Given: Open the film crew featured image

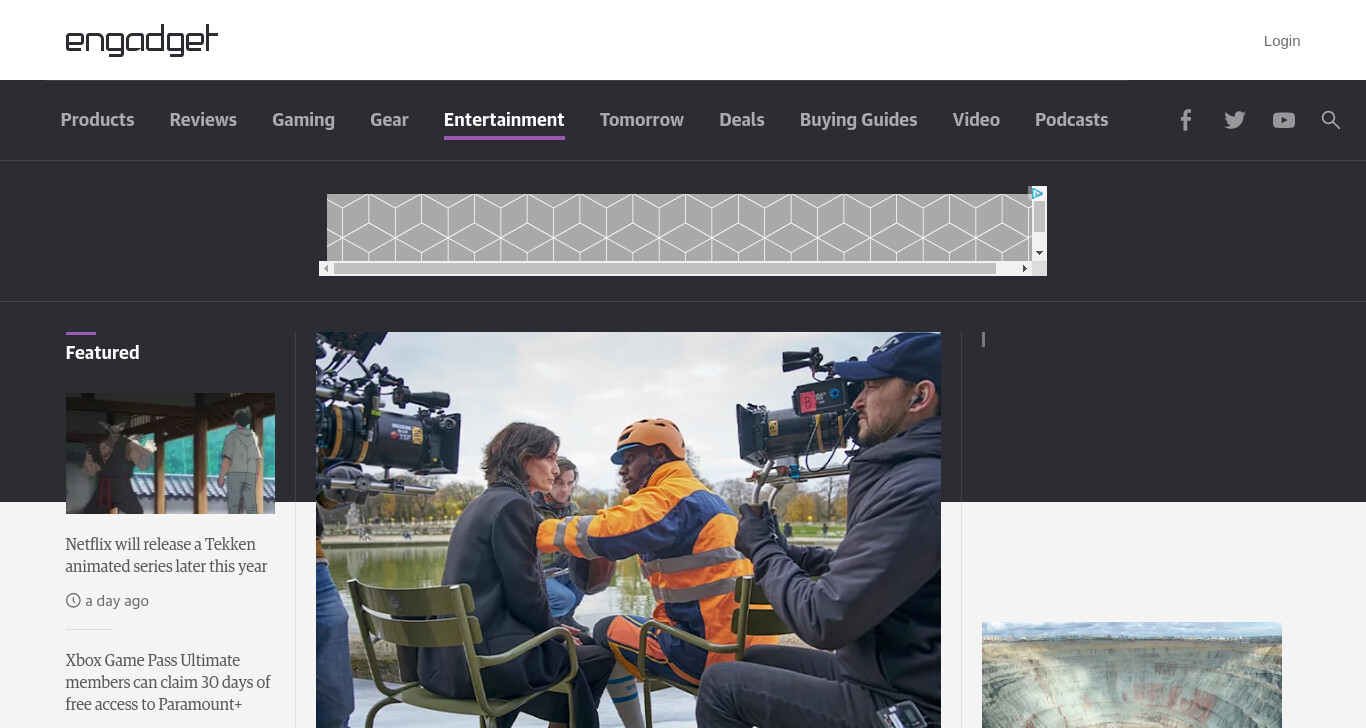Looking at the screenshot, I should coord(628,530).
